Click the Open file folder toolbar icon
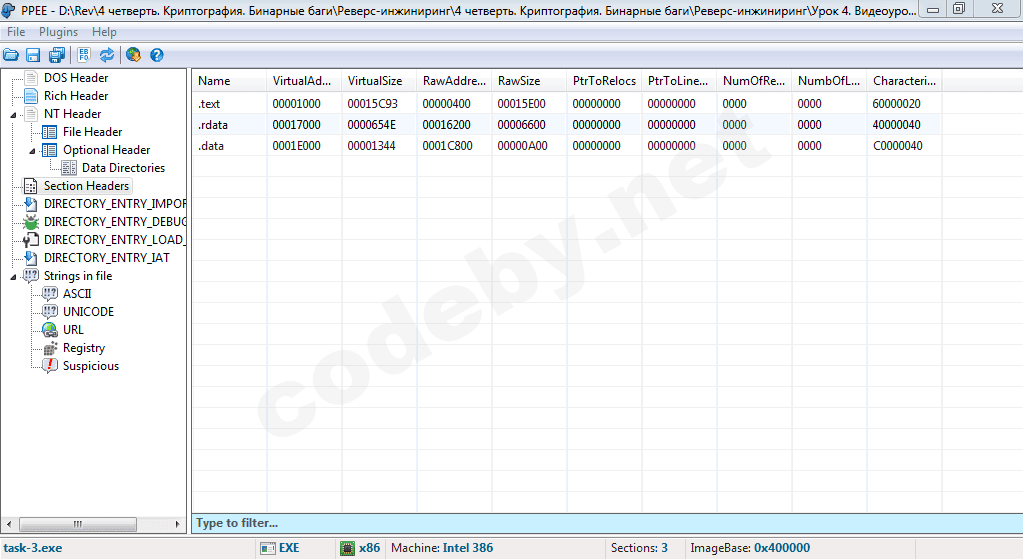1023x560 pixels. 10,55
